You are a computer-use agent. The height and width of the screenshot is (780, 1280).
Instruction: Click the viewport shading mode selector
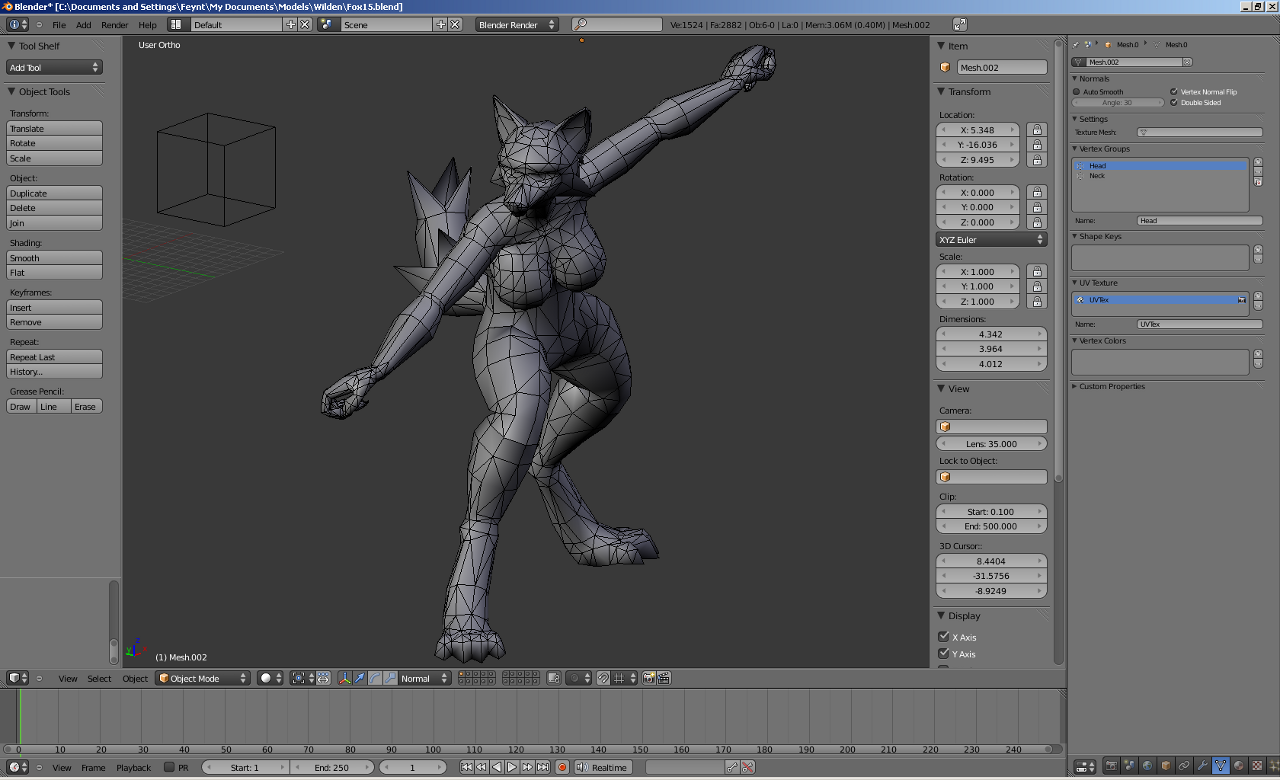pos(271,678)
